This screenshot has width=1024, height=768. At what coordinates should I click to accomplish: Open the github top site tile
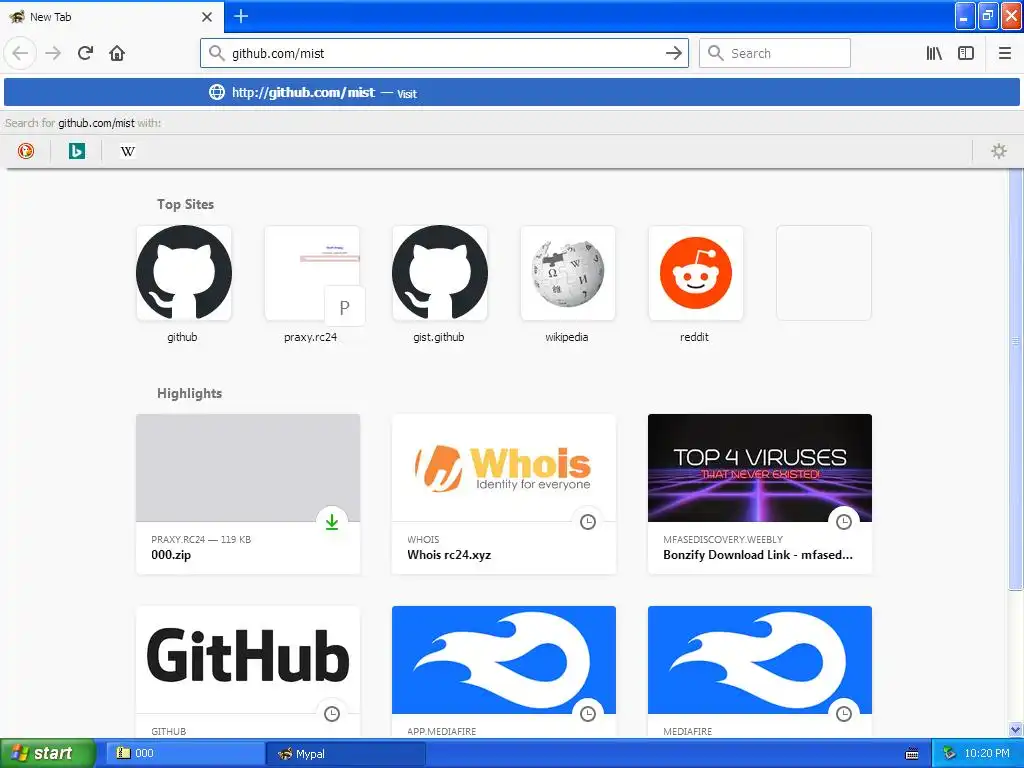(184, 273)
